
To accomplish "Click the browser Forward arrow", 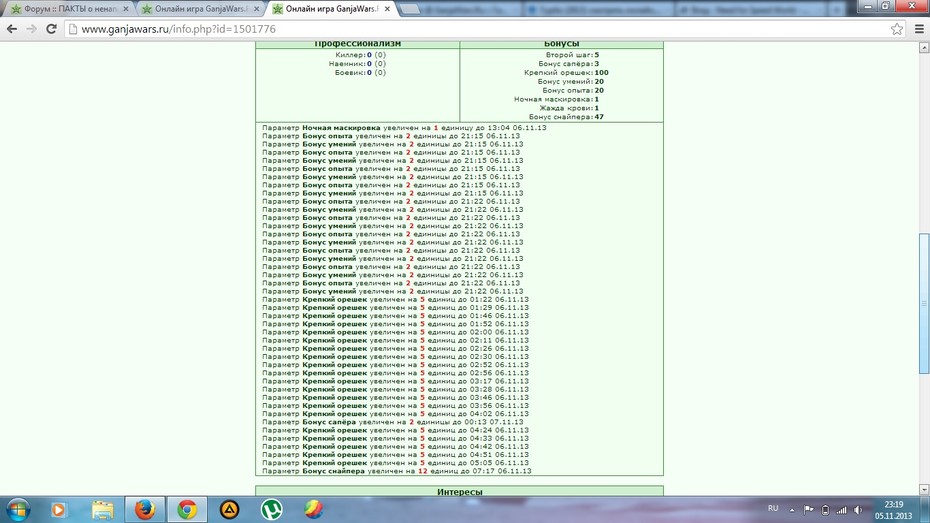I will [x=31, y=28].
